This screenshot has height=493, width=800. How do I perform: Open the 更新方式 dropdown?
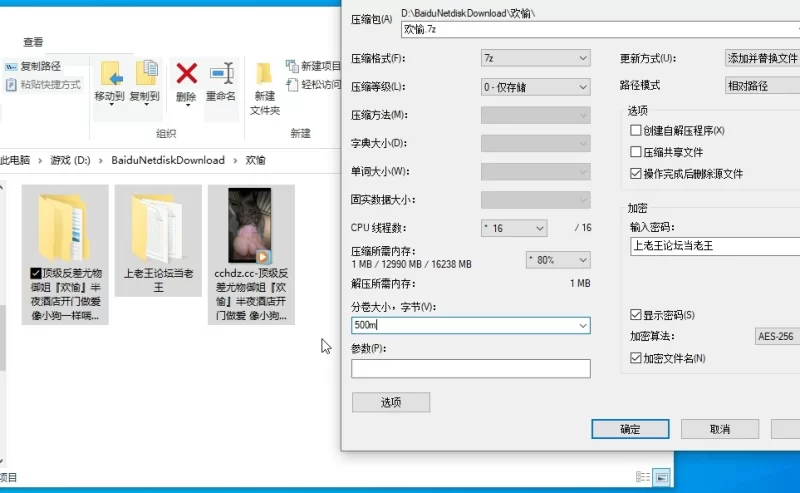[762, 58]
